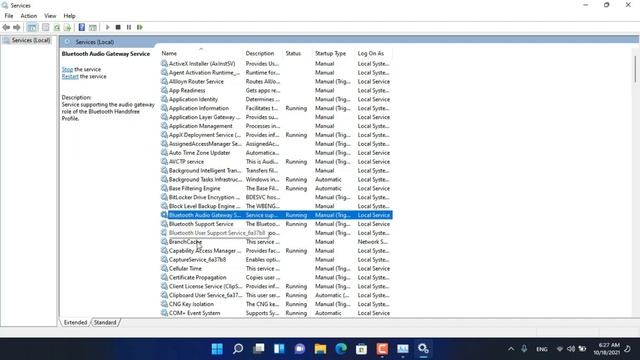Click the volume speaker icon in the tray

pos(571,349)
